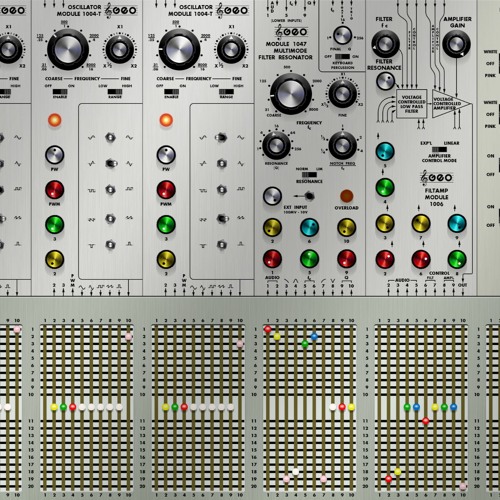Click yellow input knob 10 on Filter Resonator
500x500 pixels.
pos(346,228)
